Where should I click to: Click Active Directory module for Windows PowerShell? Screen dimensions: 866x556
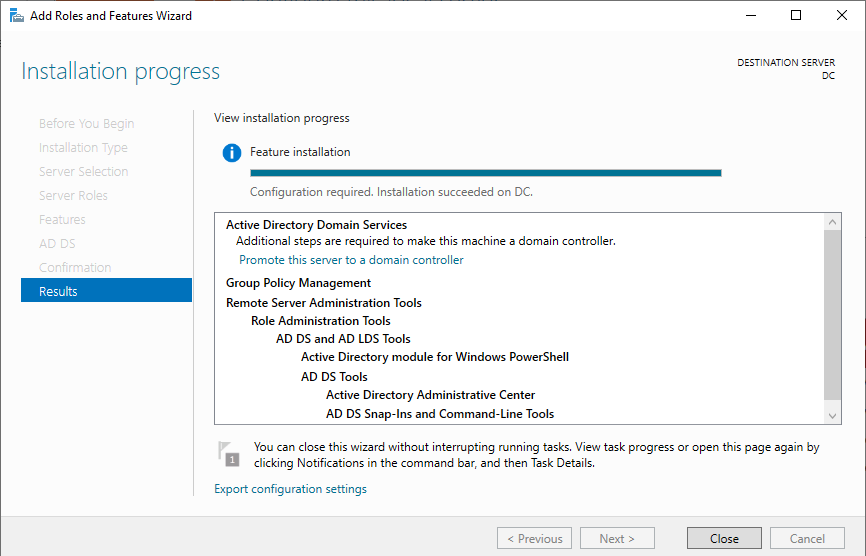pos(435,357)
